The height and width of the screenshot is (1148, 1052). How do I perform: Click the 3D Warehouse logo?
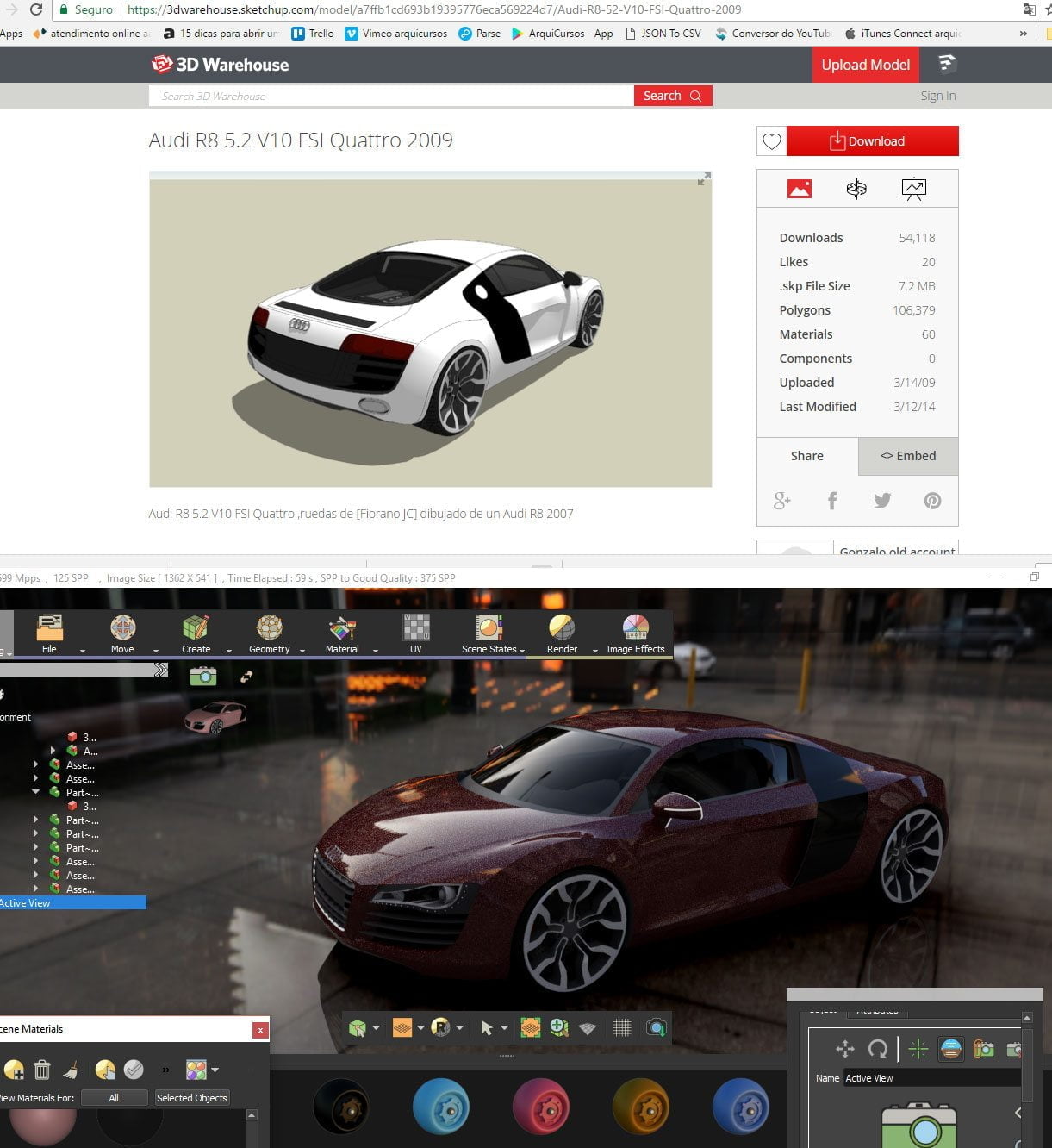point(220,65)
